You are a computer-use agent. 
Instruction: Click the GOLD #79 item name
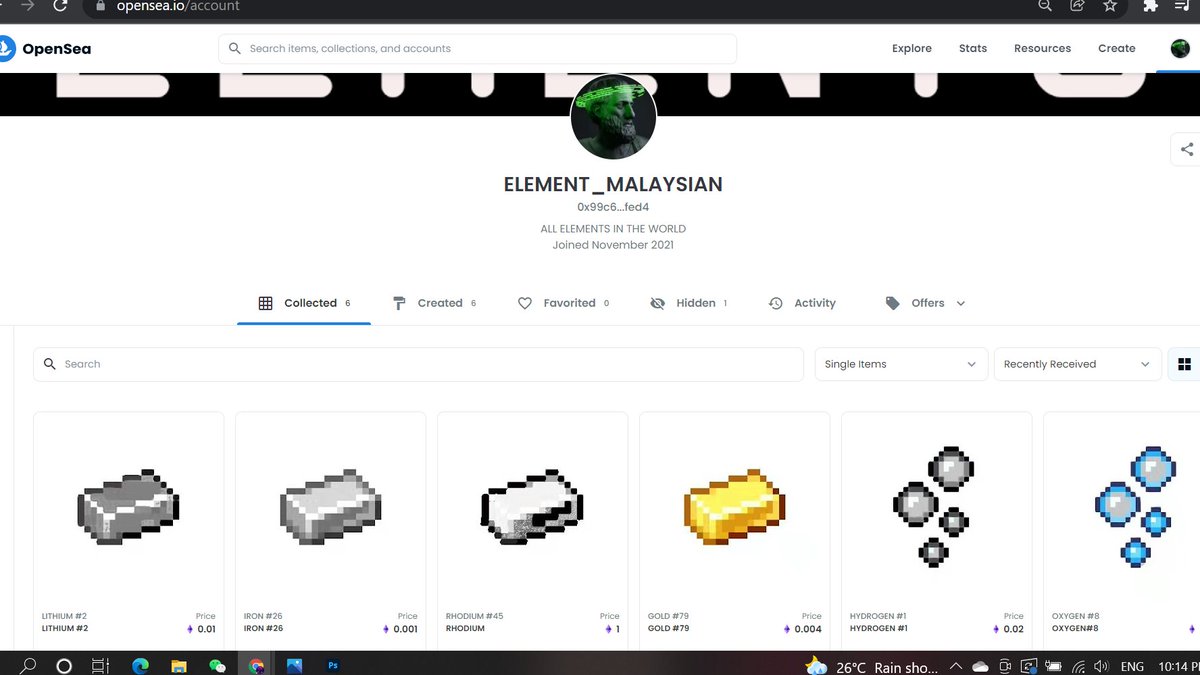coord(668,629)
